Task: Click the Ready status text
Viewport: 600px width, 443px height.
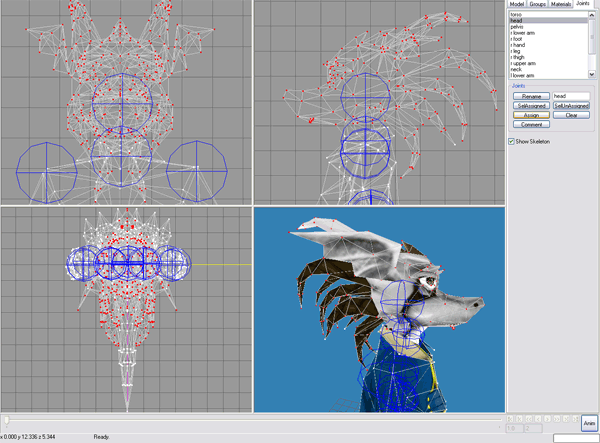Action: 101,436
